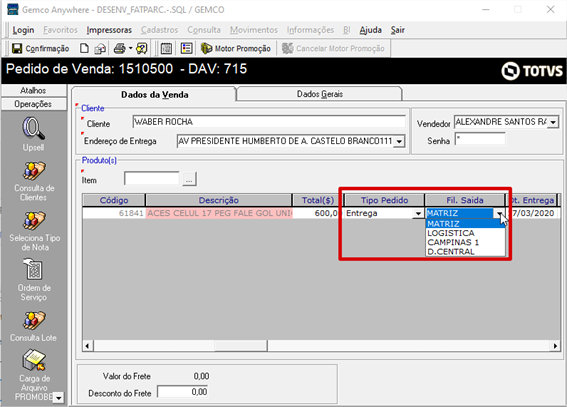Select the Dados da Venda tab

coord(154,95)
